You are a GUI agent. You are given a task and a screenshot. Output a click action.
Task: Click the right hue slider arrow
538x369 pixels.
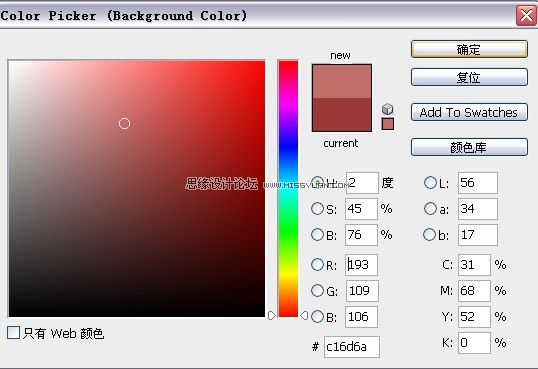[x=304, y=315]
